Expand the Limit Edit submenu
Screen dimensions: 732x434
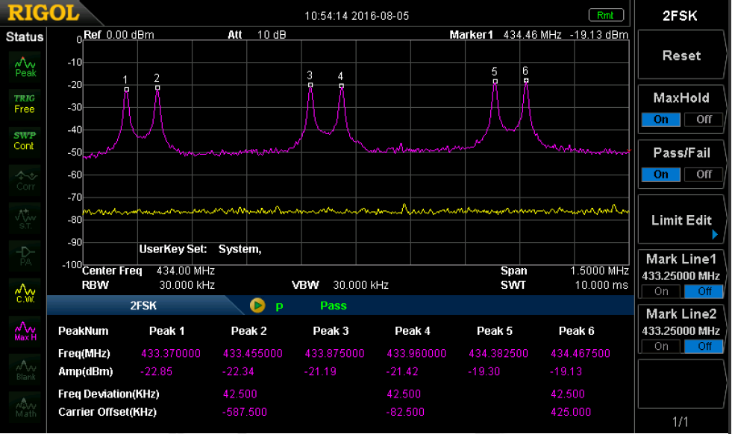coord(681,220)
